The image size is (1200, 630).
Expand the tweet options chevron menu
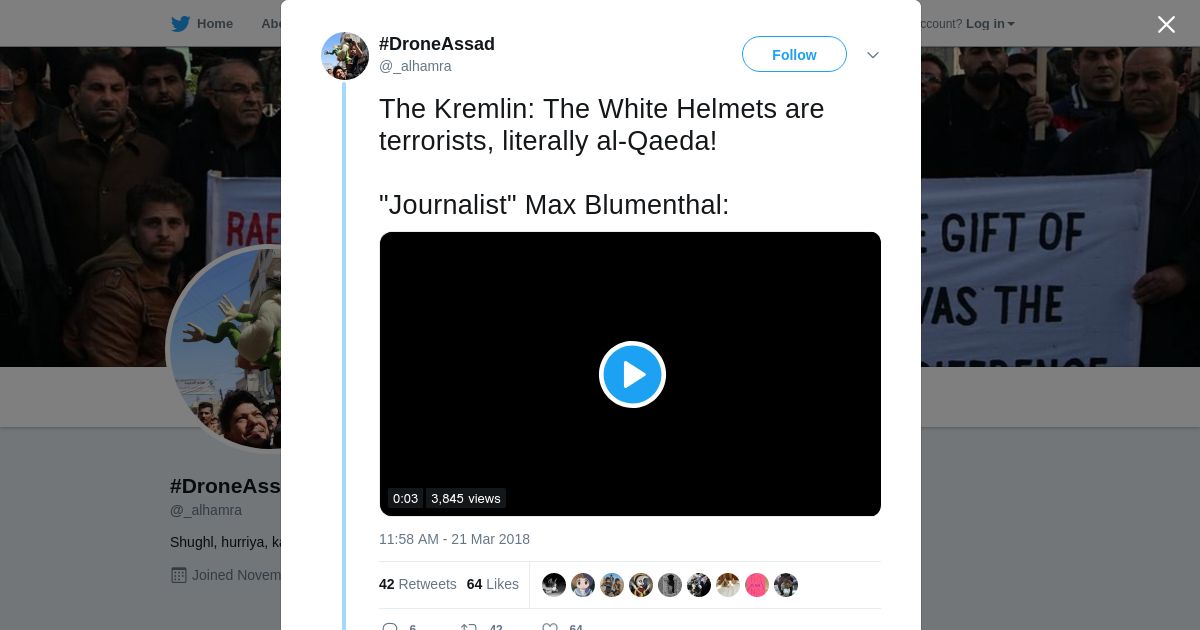coord(872,55)
